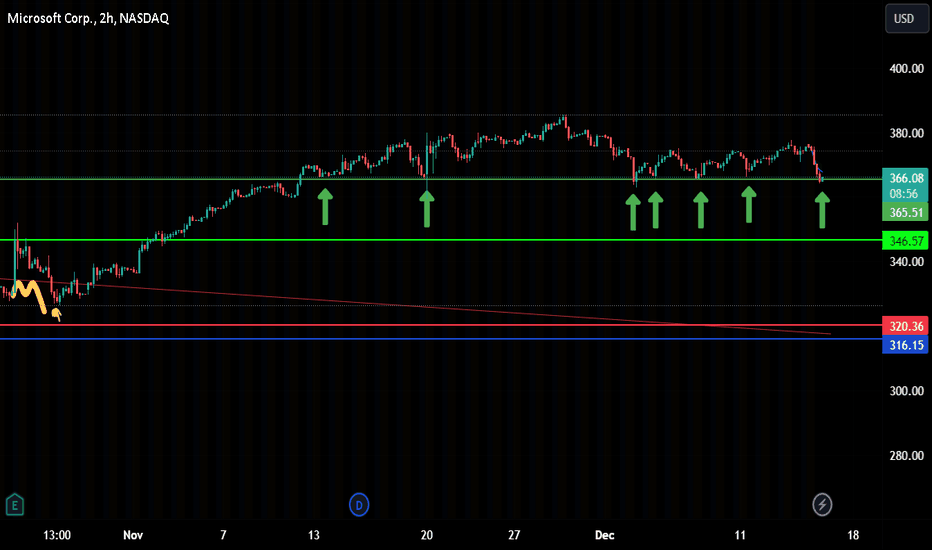The height and width of the screenshot is (550, 932).
Task: Click the 20 date label on time axis
Action: (x=427, y=535)
